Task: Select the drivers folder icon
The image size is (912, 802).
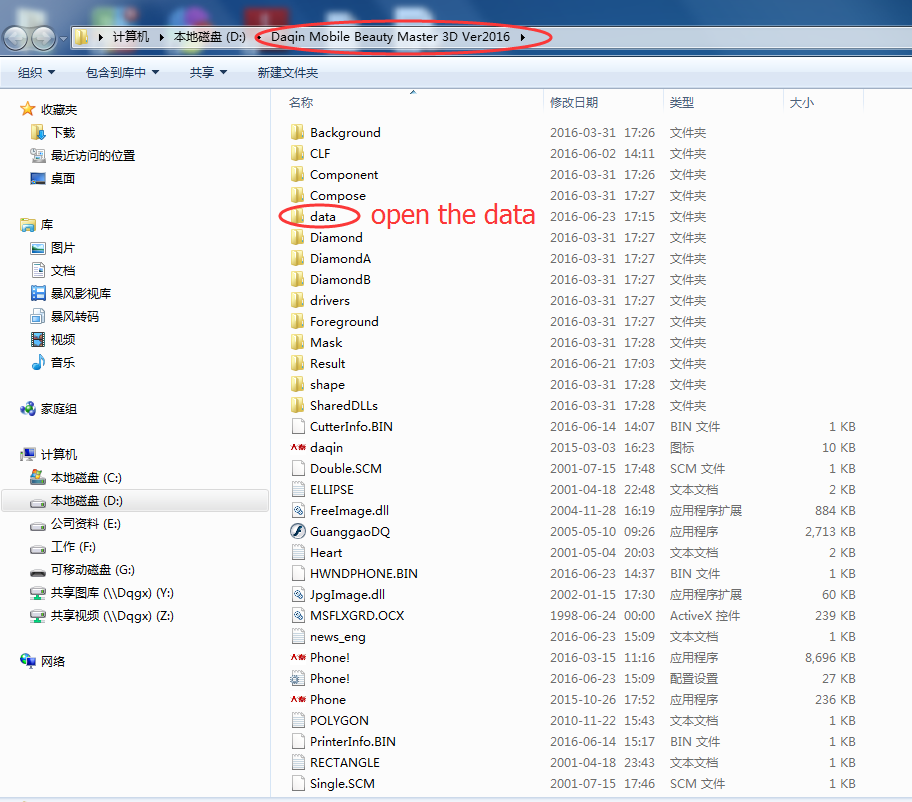Action: (297, 300)
